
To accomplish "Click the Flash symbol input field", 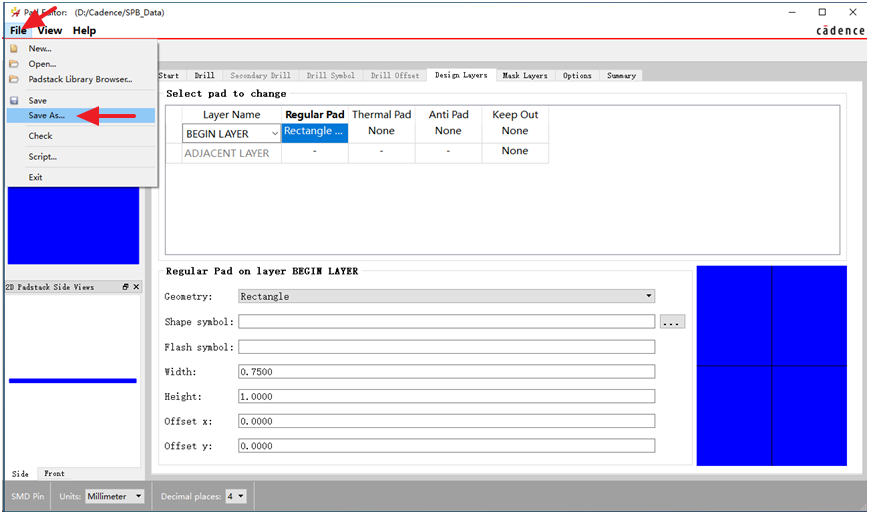I will pyautogui.click(x=447, y=347).
